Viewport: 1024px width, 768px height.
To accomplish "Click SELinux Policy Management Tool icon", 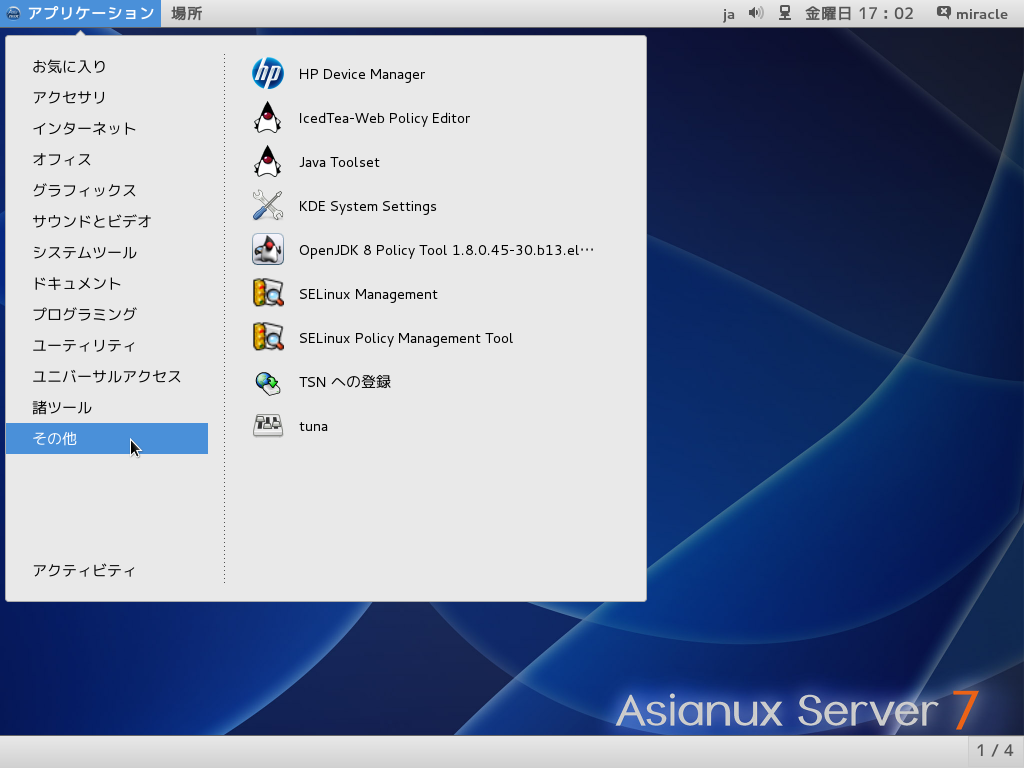I will tap(268, 338).
